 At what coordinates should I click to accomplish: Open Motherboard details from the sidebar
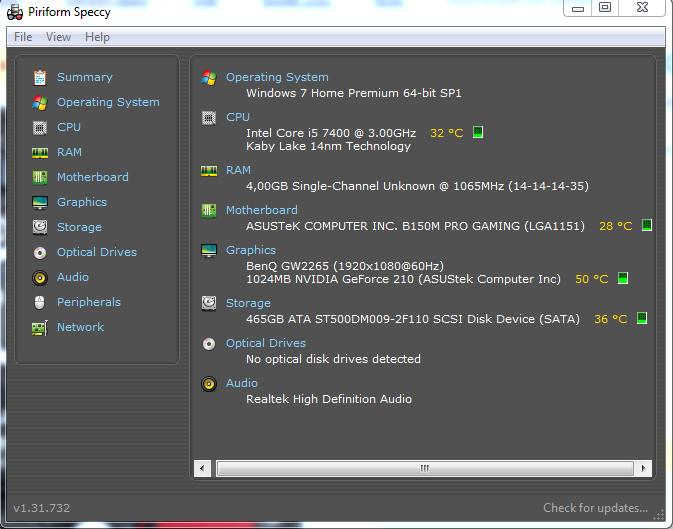point(93,177)
